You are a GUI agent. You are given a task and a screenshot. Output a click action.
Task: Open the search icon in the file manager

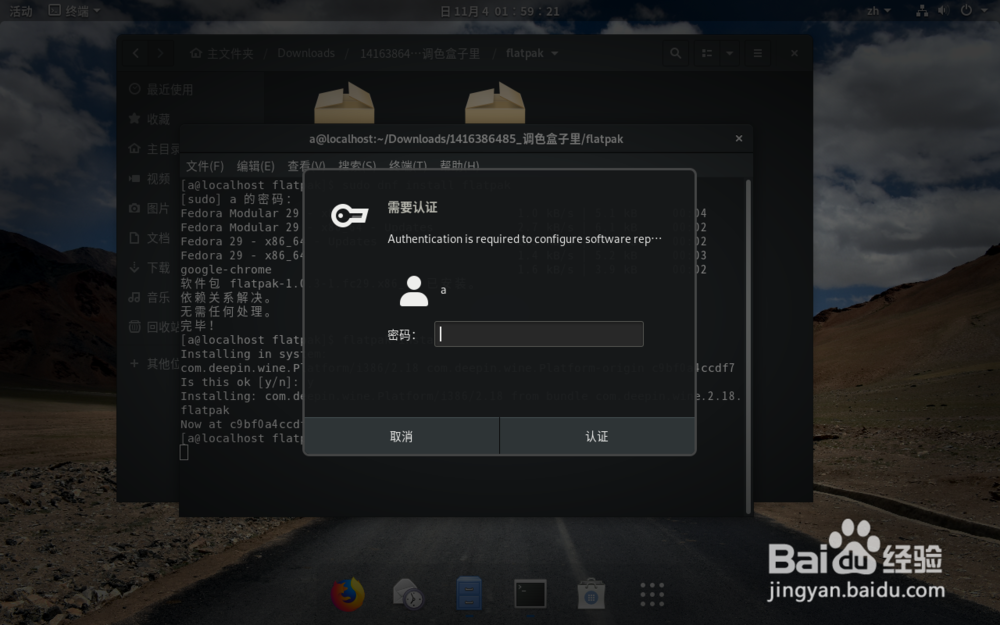click(x=675, y=53)
